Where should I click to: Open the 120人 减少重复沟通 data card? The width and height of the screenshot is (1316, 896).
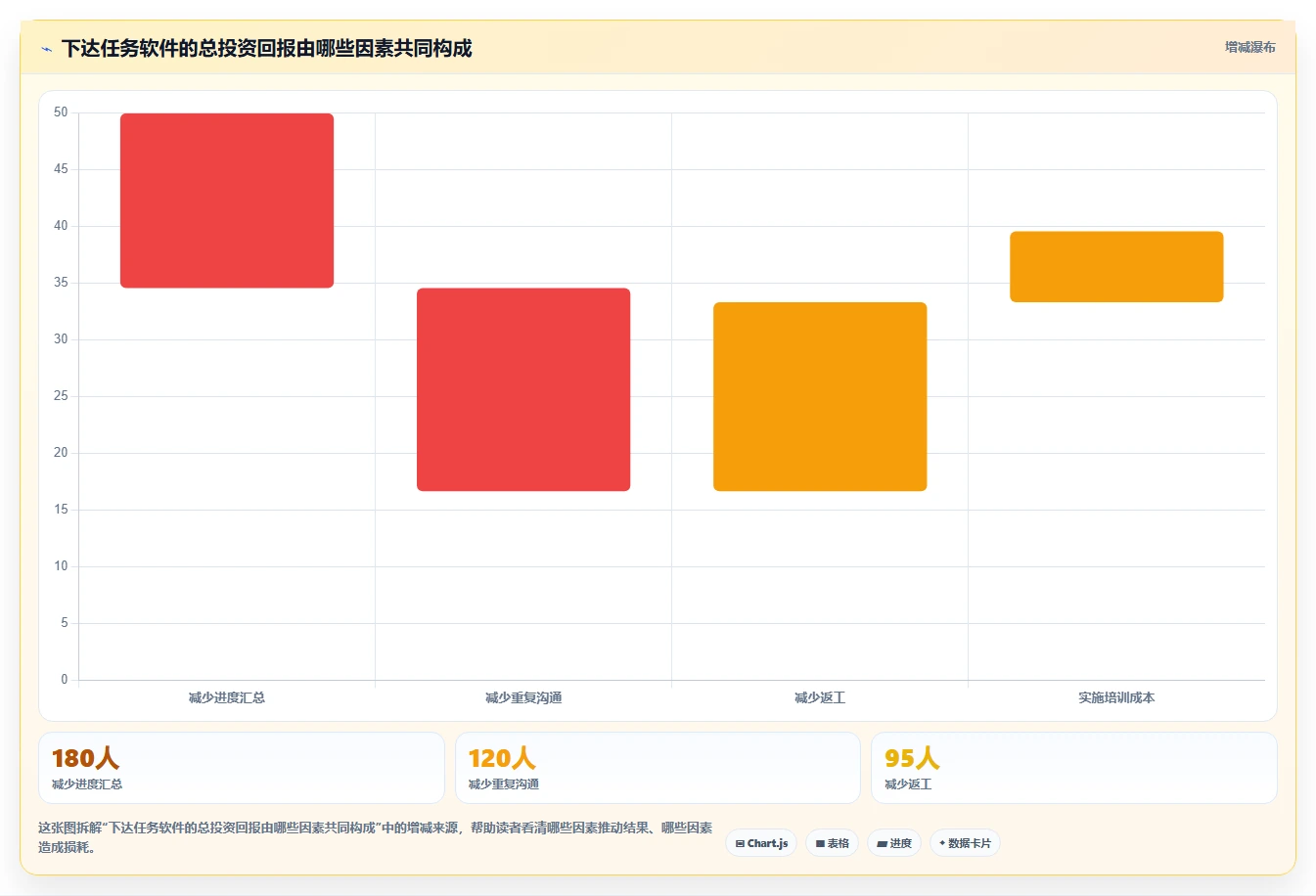coord(658,768)
